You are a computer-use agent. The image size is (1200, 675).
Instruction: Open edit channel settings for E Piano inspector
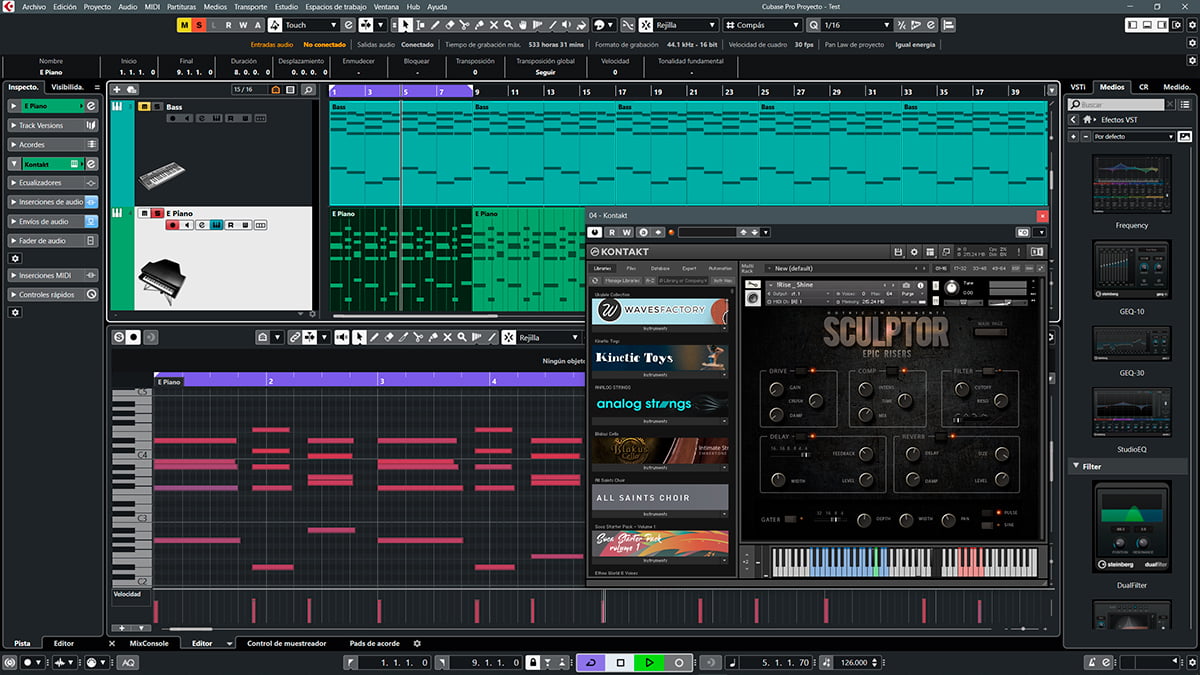pyautogui.click(x=91, y=105)
